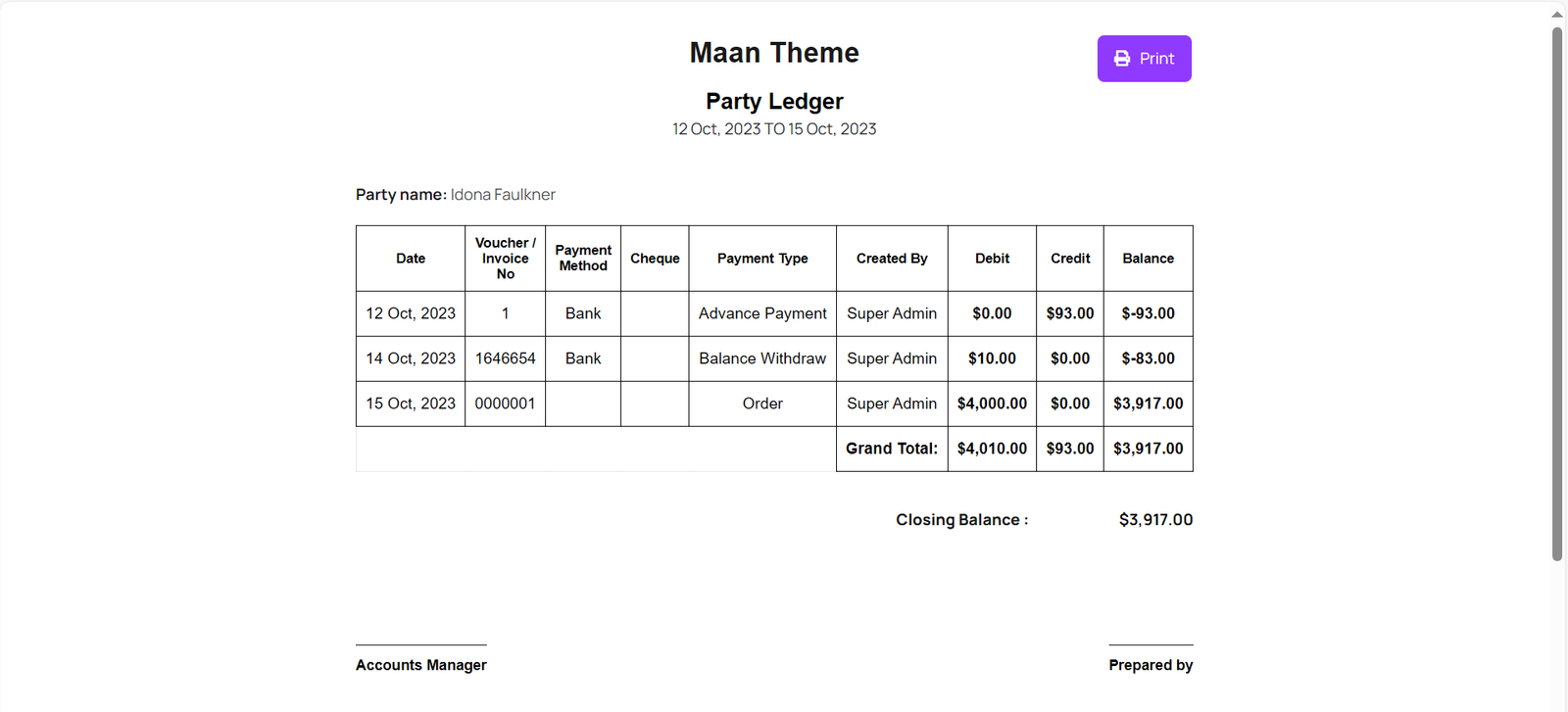Click the Accounts Manager signature label
The height and width of the screenshot is (712, 1568).
(x=421, y=665)
